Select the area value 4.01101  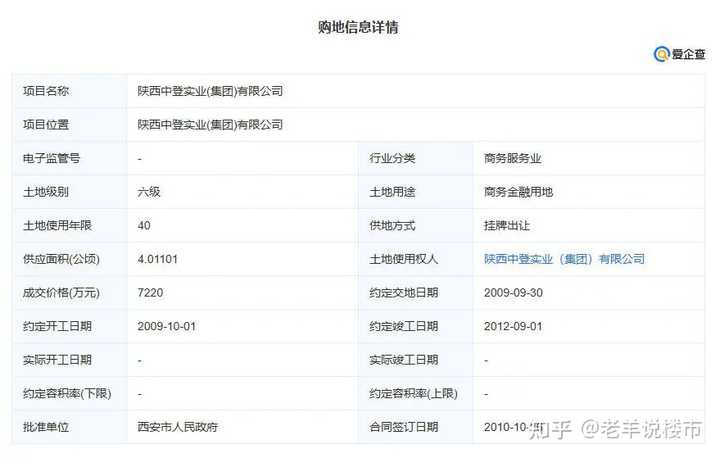coord(158,259)
